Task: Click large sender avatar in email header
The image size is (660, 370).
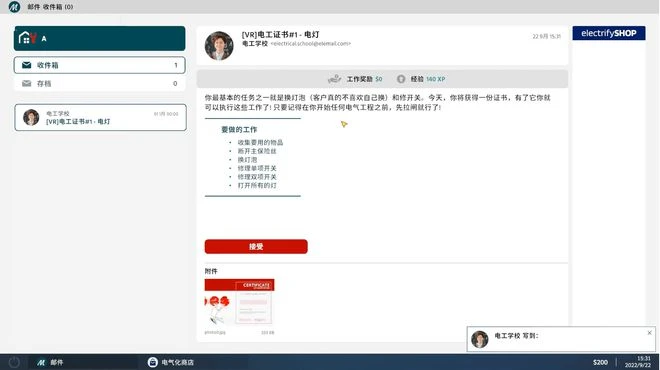Action: (219, 45)
